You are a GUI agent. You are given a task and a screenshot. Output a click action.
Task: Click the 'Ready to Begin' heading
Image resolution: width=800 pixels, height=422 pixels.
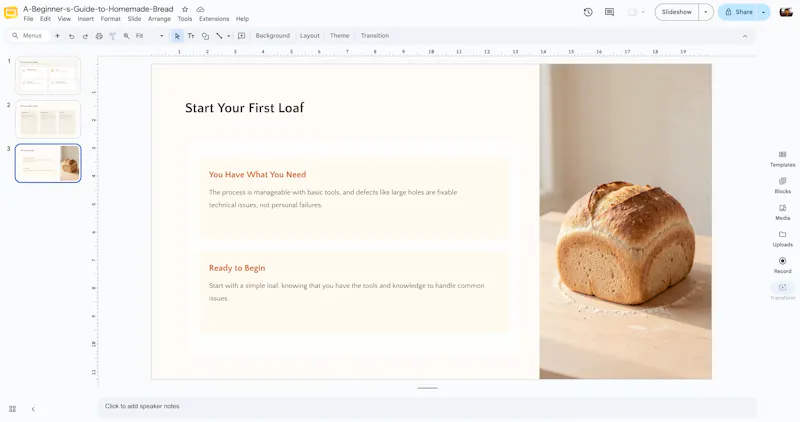click(x=237, y=268)
